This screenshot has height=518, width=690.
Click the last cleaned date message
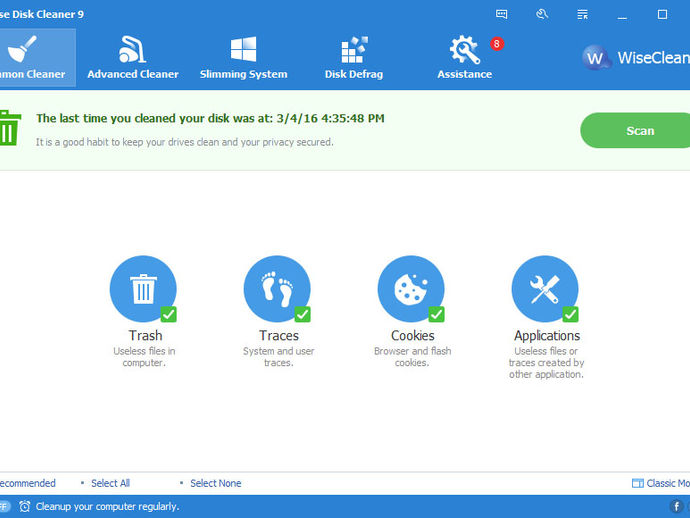pyautogui.click(x=210, y=118)
